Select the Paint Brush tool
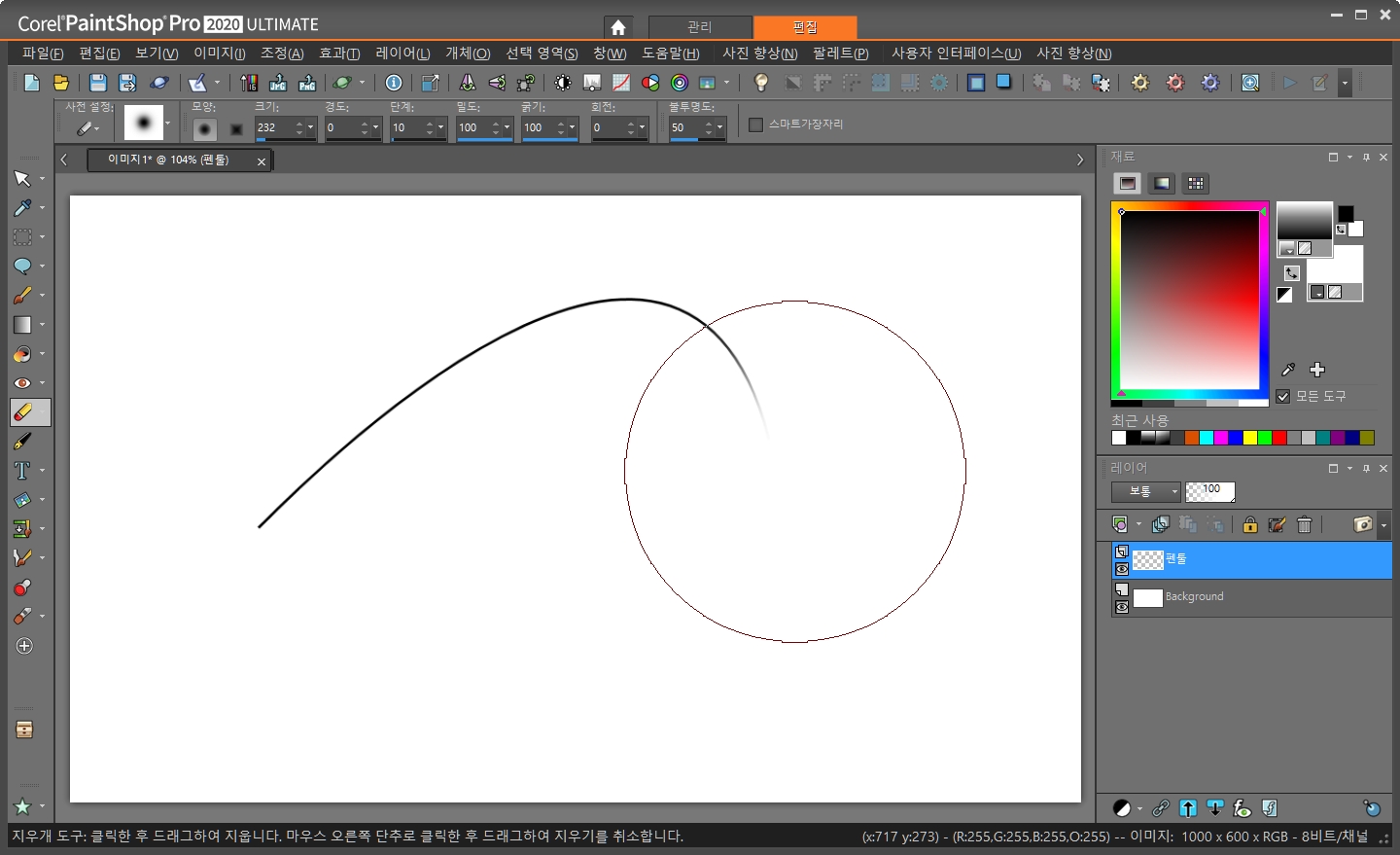This screenshot has height=855, width=1400. [x=22, y=296]
